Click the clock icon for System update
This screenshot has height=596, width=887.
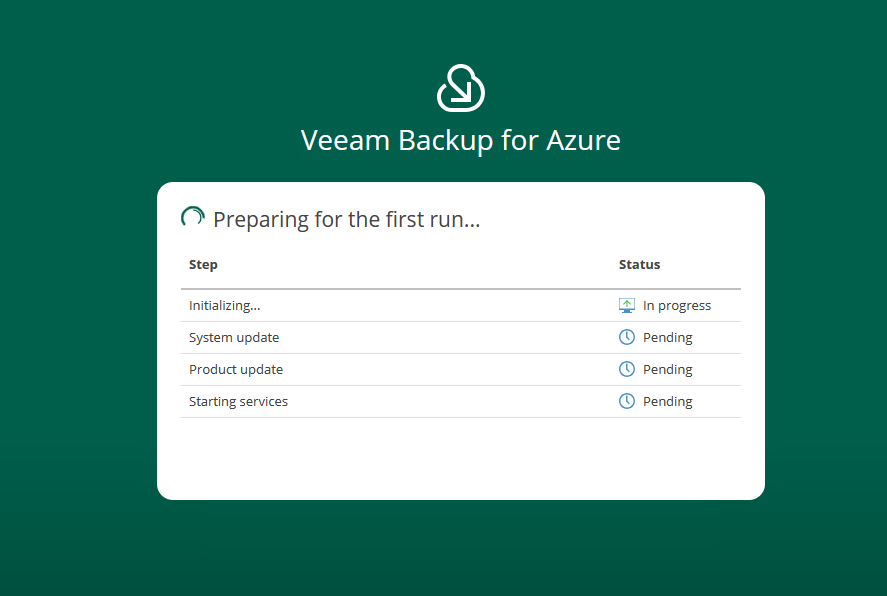[x=627, y=337]
